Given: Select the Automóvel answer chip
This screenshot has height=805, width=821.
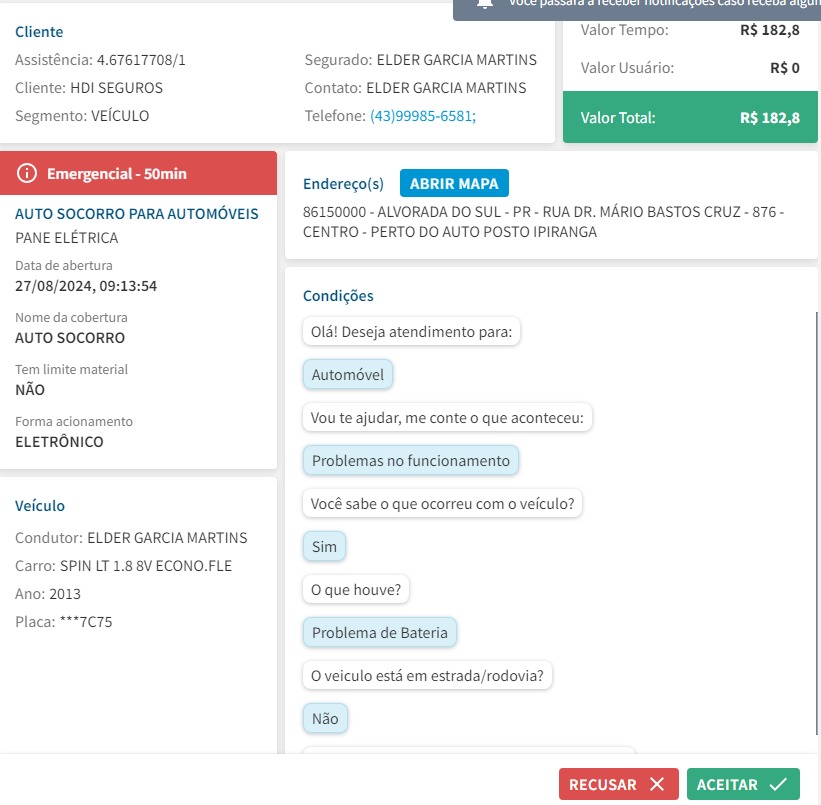Looking at the screenshot, I should 348,374.
